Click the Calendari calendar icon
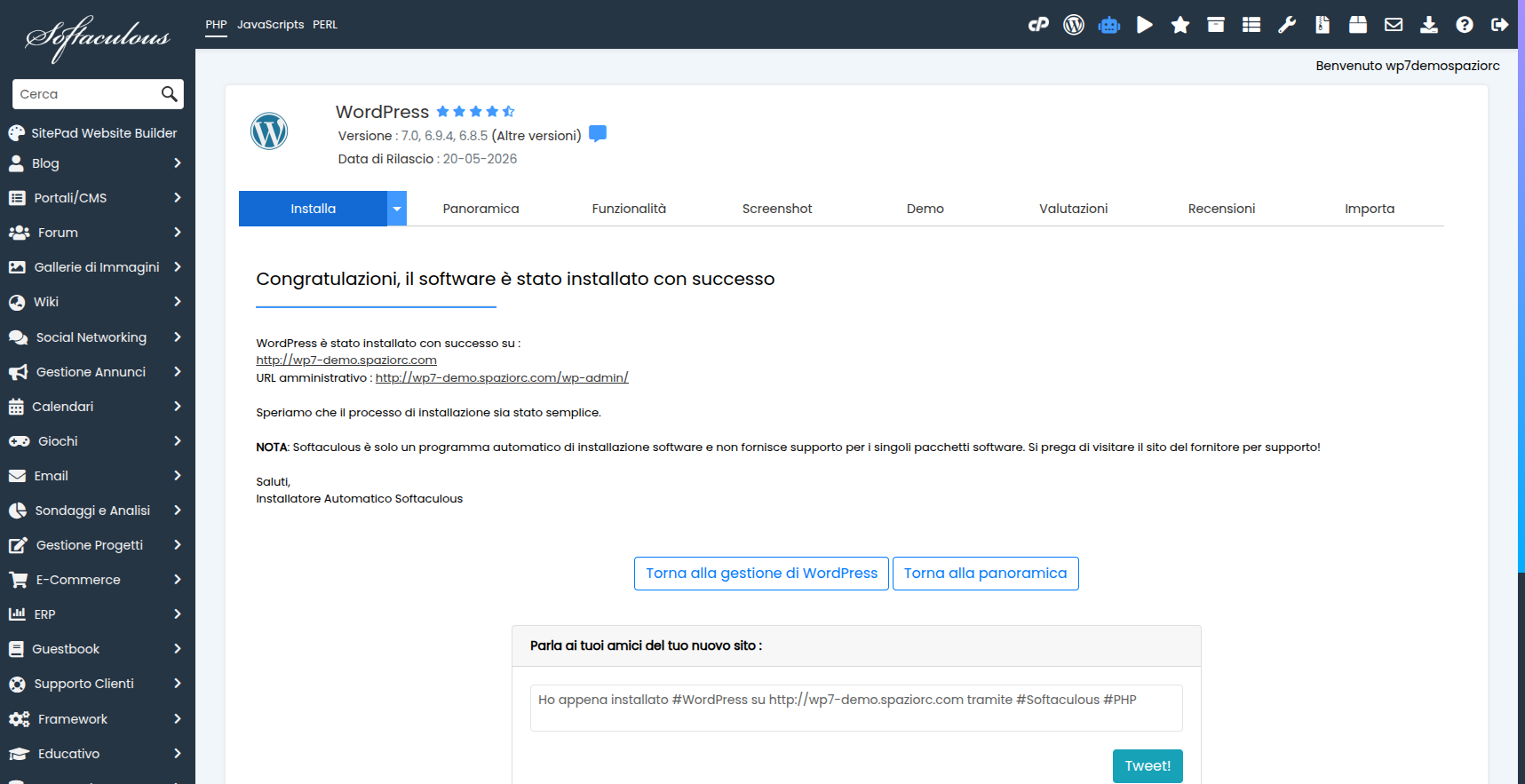Screen dimensions: 1525x784 16,407
